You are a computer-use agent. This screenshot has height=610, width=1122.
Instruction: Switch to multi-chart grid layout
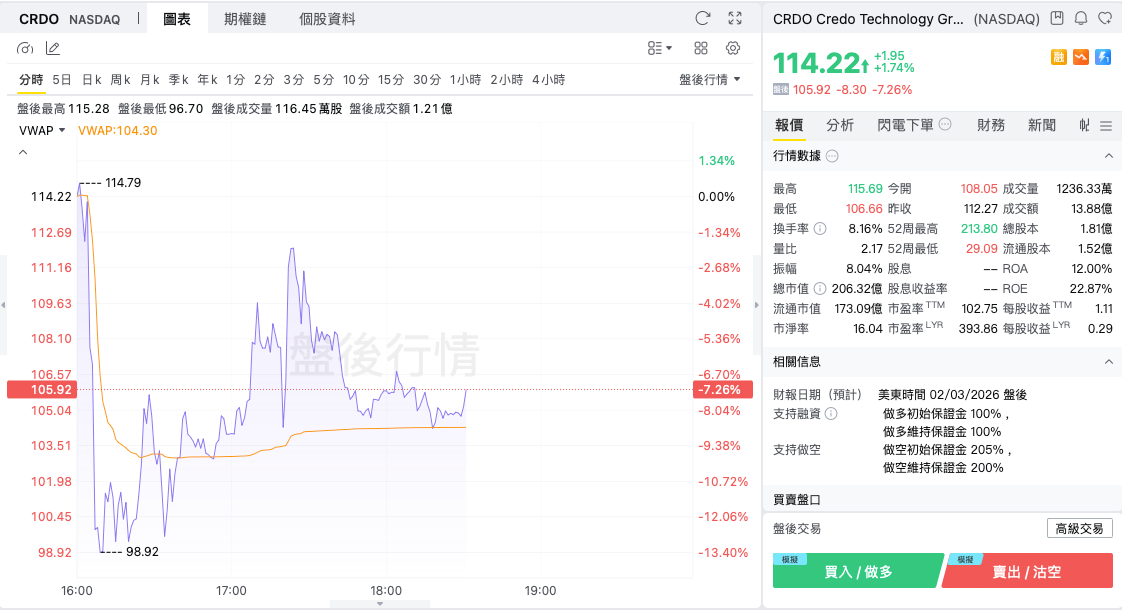coord(701,48)
